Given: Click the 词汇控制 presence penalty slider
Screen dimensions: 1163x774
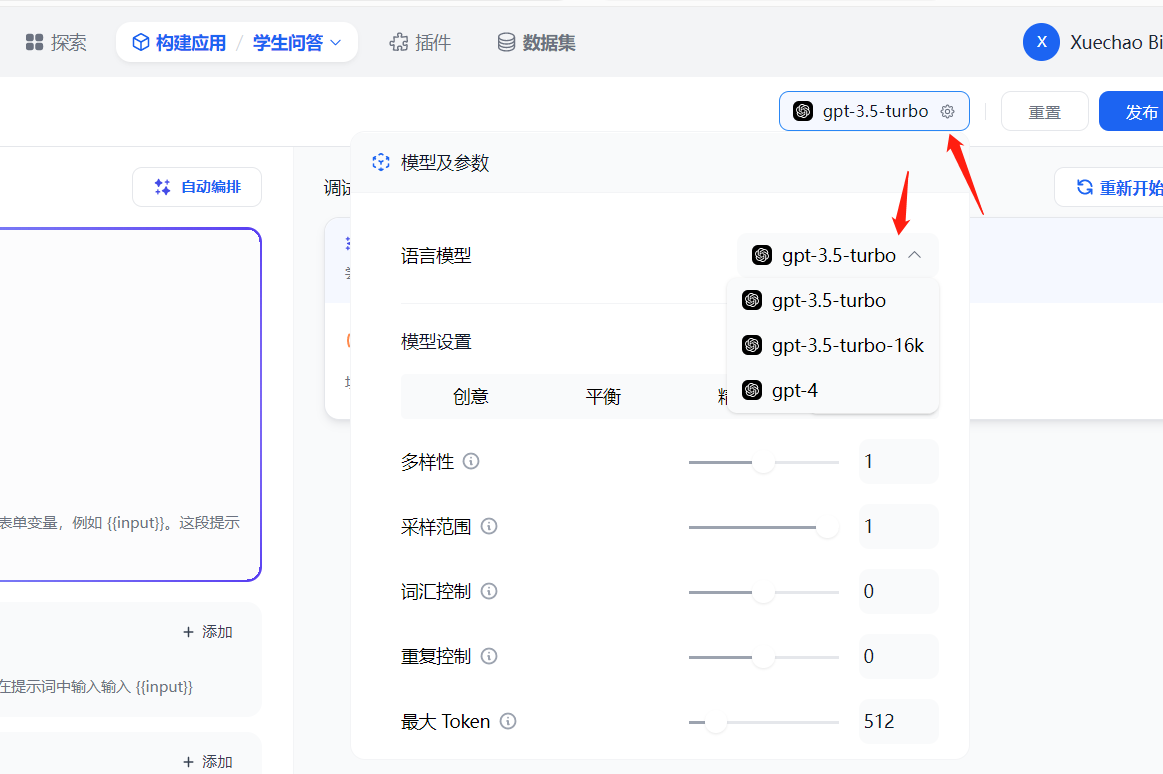Looking at the screenshot, I should 764,592.
